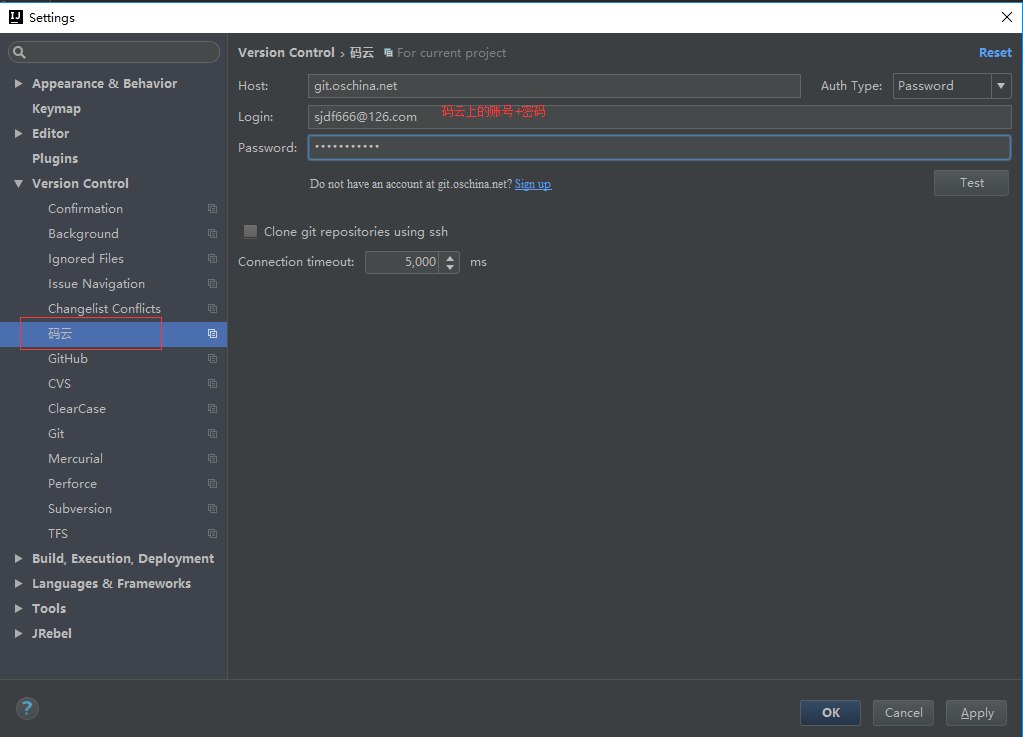Open the Keymap settings page
The image size is (1023, 737).
tap(56, 108)
